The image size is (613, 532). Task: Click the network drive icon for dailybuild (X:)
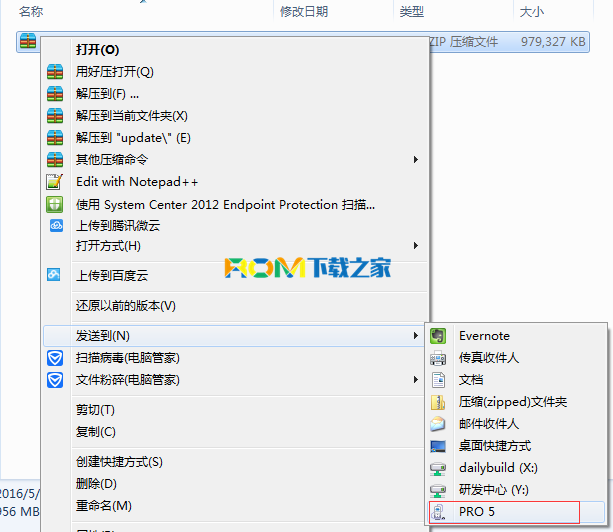point(438,468)
